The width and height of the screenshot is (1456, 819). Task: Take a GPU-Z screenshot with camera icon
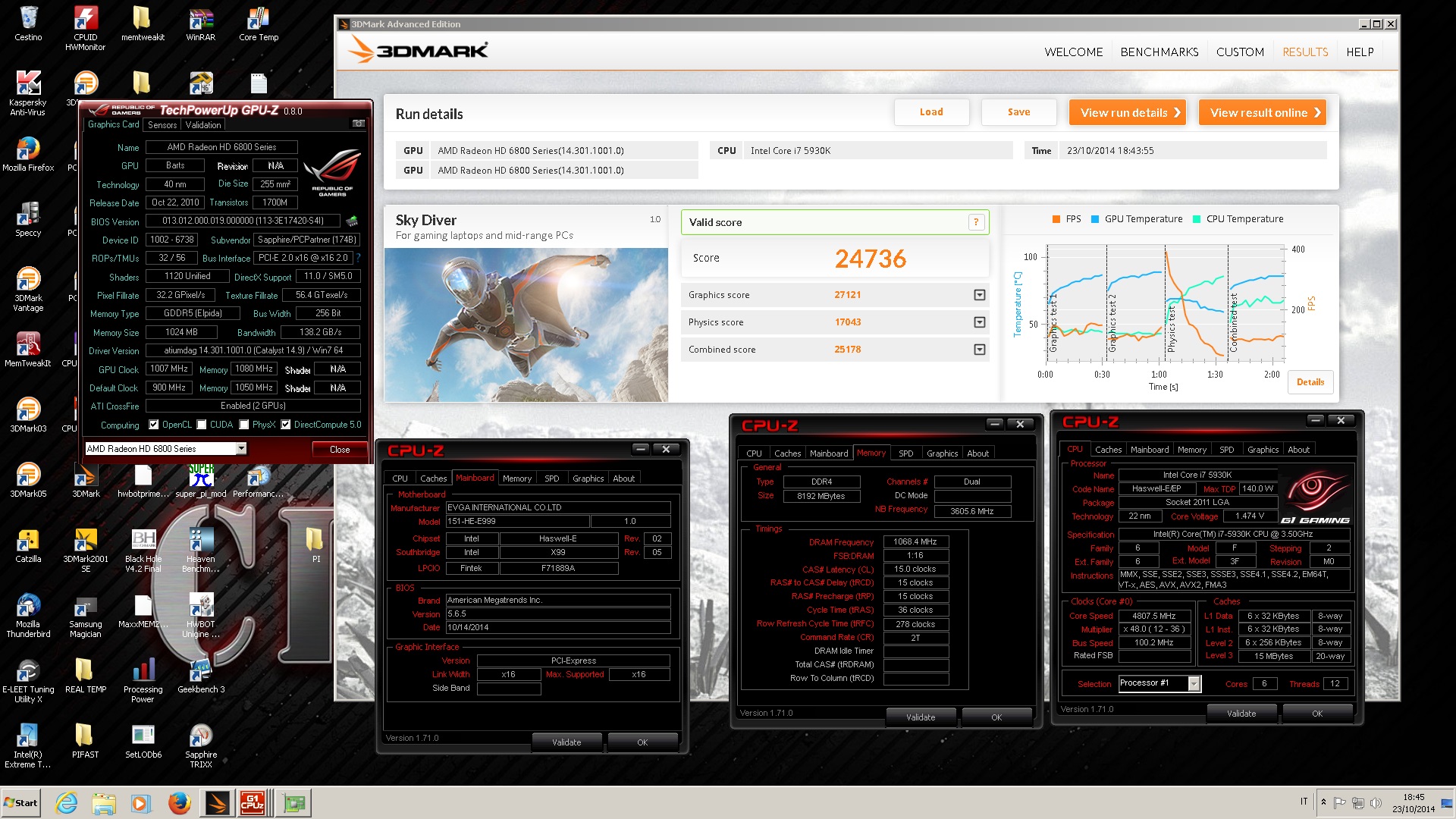[x=359, y=124]
